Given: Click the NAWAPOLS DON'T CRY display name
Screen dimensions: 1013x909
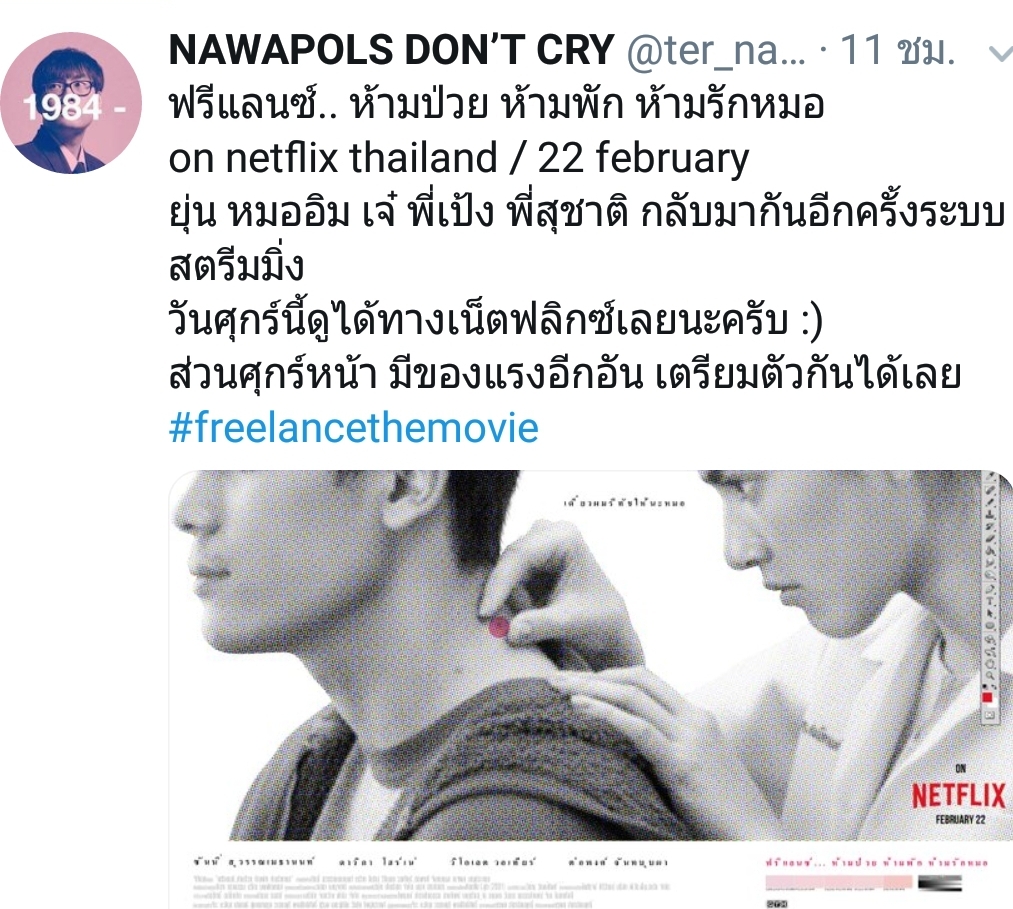Looking at the screenshot, I should point(392,50).
